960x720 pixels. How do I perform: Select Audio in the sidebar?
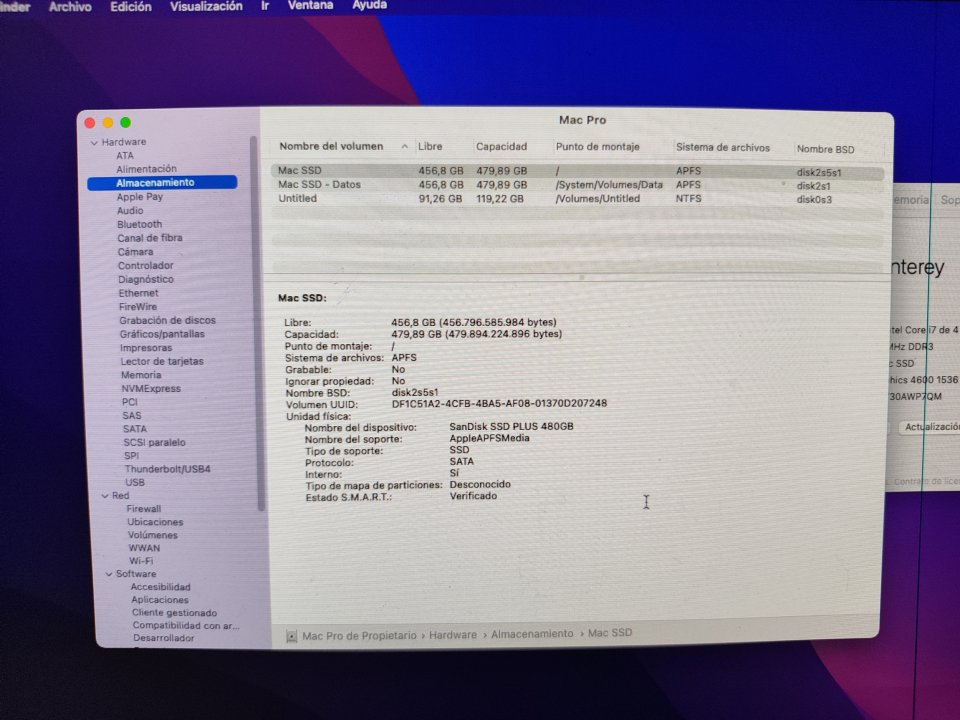(x=130, y=211)
